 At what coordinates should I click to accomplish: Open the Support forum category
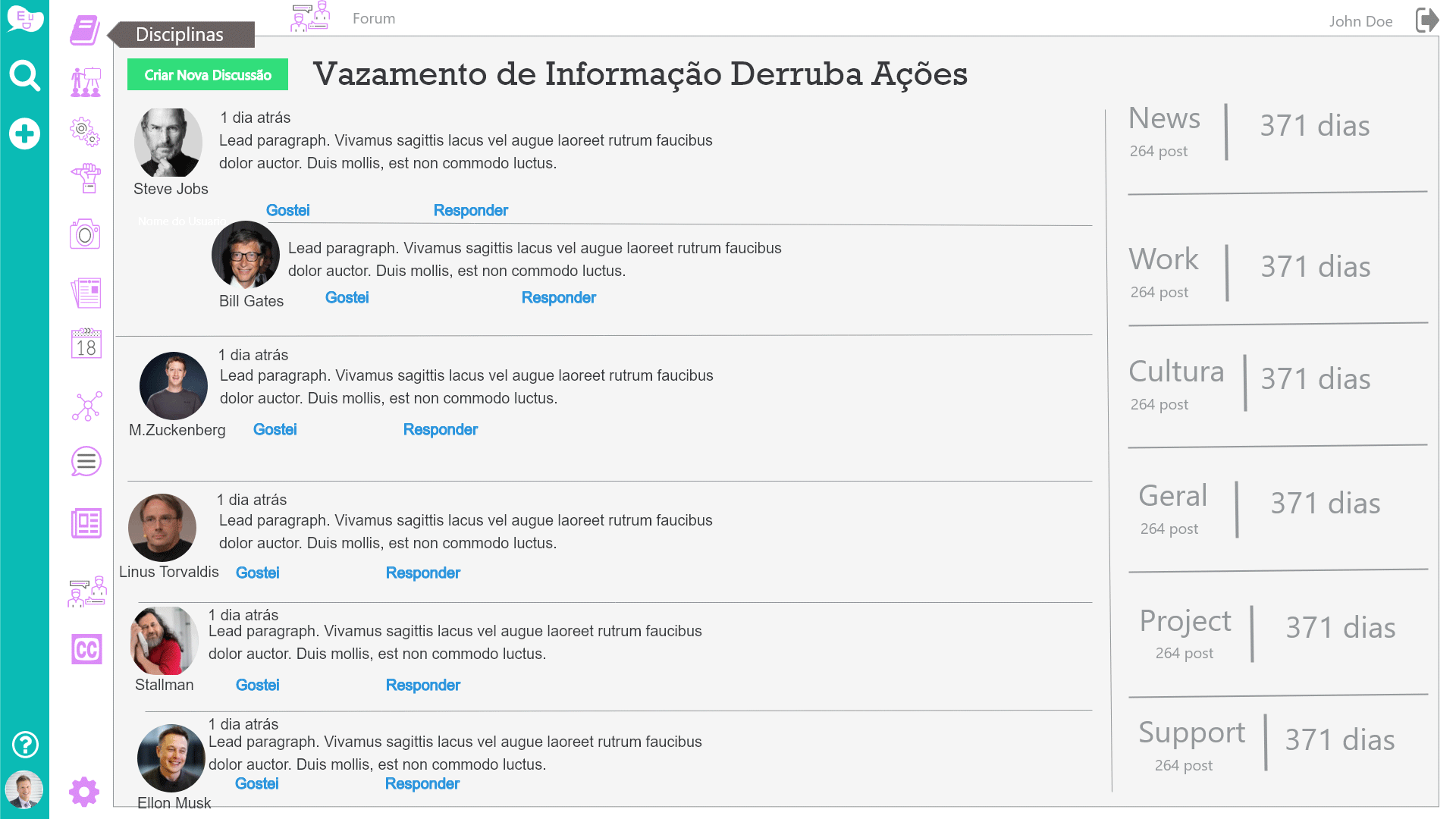(1191, 733)
